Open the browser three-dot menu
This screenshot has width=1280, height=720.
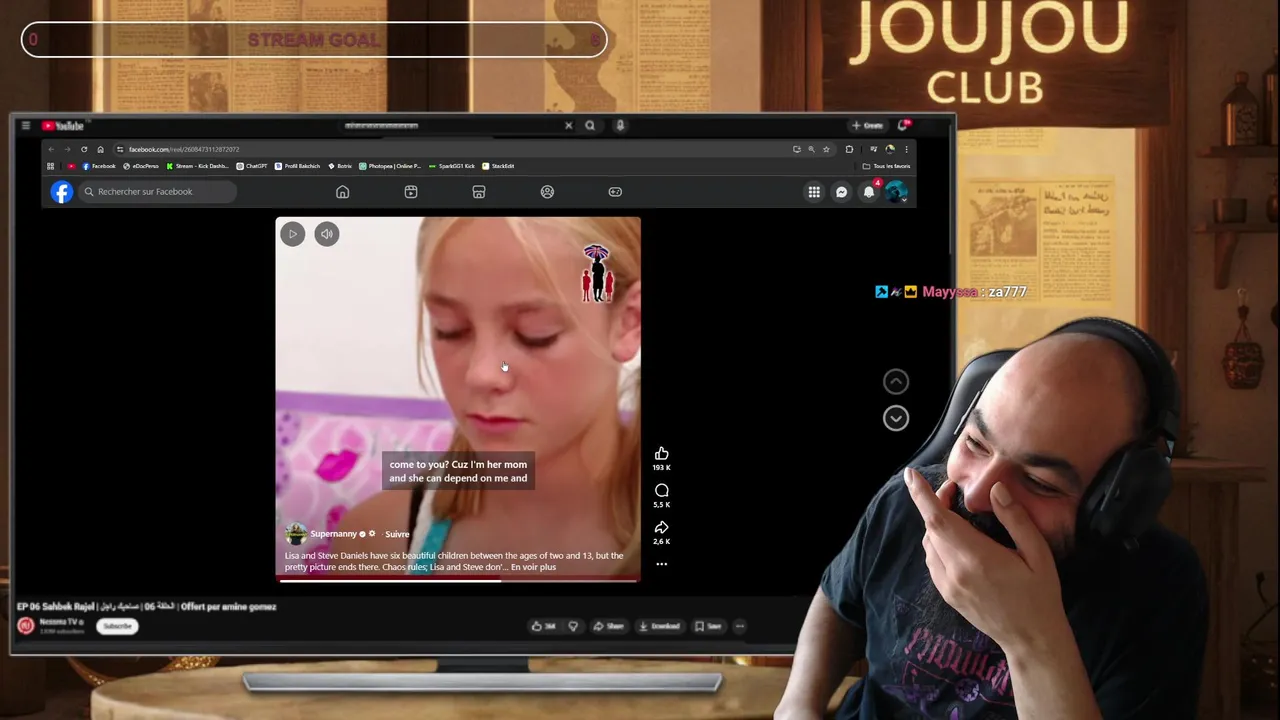pyautogui.click(x=906, y=149)
